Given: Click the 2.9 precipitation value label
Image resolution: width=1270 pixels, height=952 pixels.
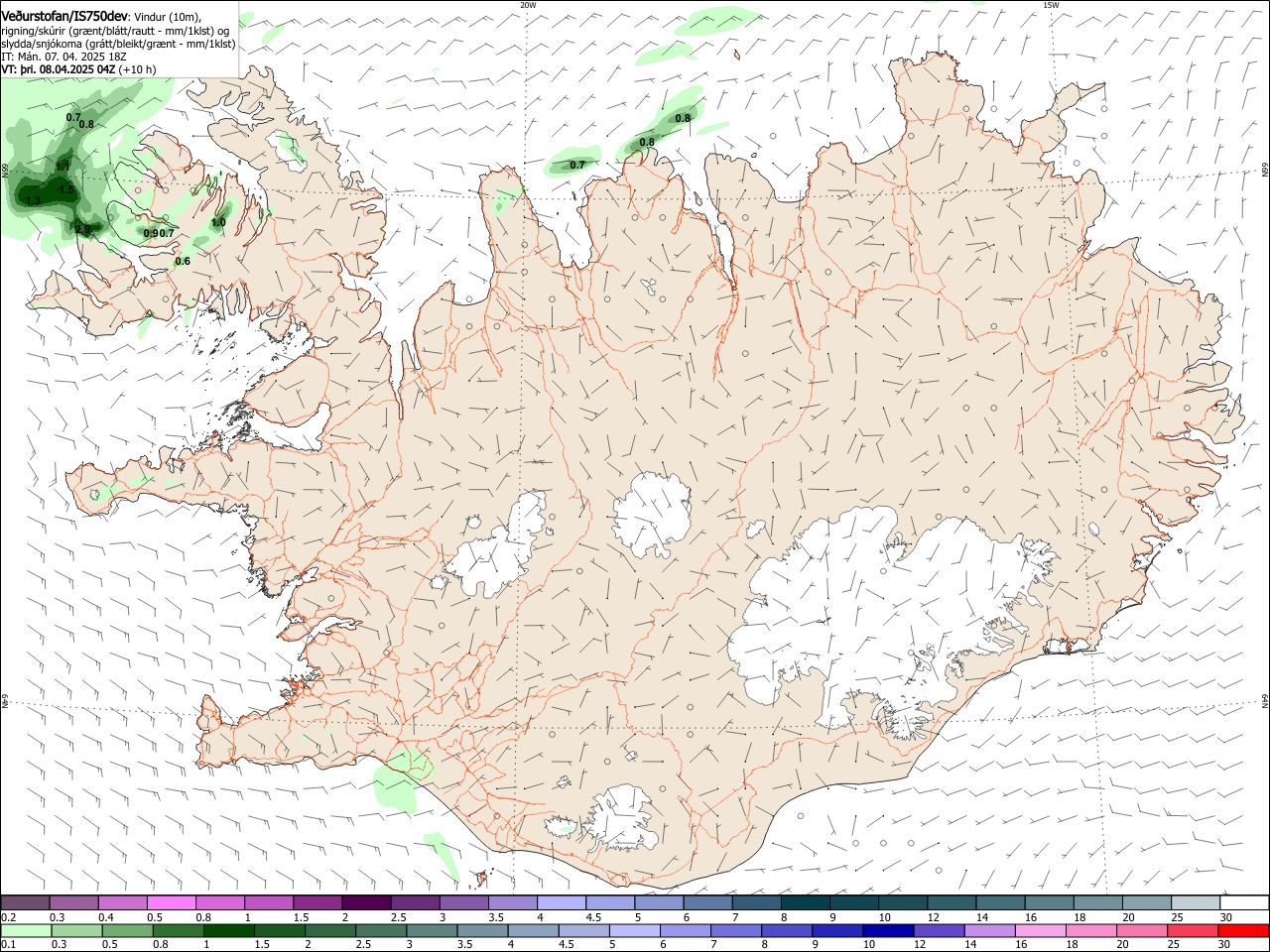Looking at the screenshot, I should click(x=82, y=229).
